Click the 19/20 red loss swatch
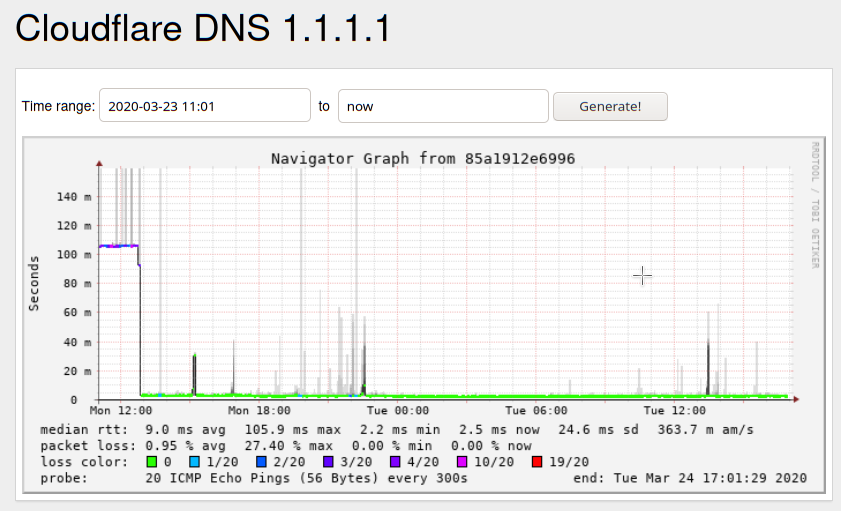The height and width of the screenshot is (511, 841). [537, 462]
